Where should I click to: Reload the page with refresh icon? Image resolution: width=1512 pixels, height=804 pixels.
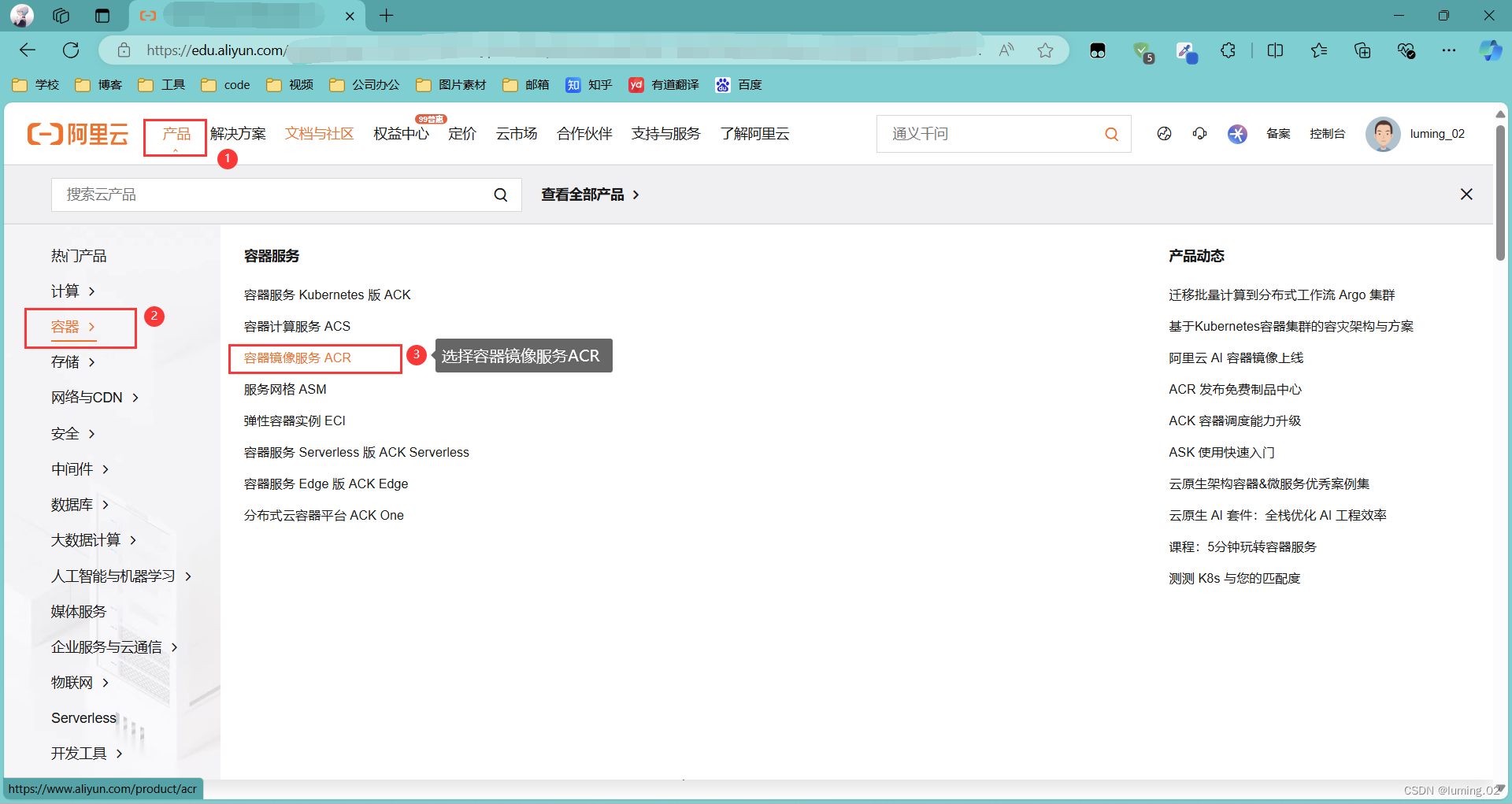(x=71, y=50)
